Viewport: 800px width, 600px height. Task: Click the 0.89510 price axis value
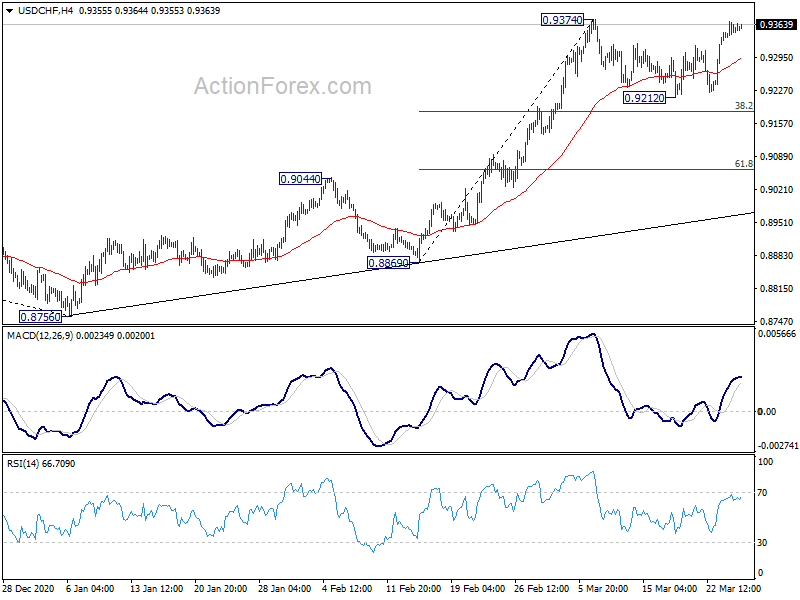777,223
